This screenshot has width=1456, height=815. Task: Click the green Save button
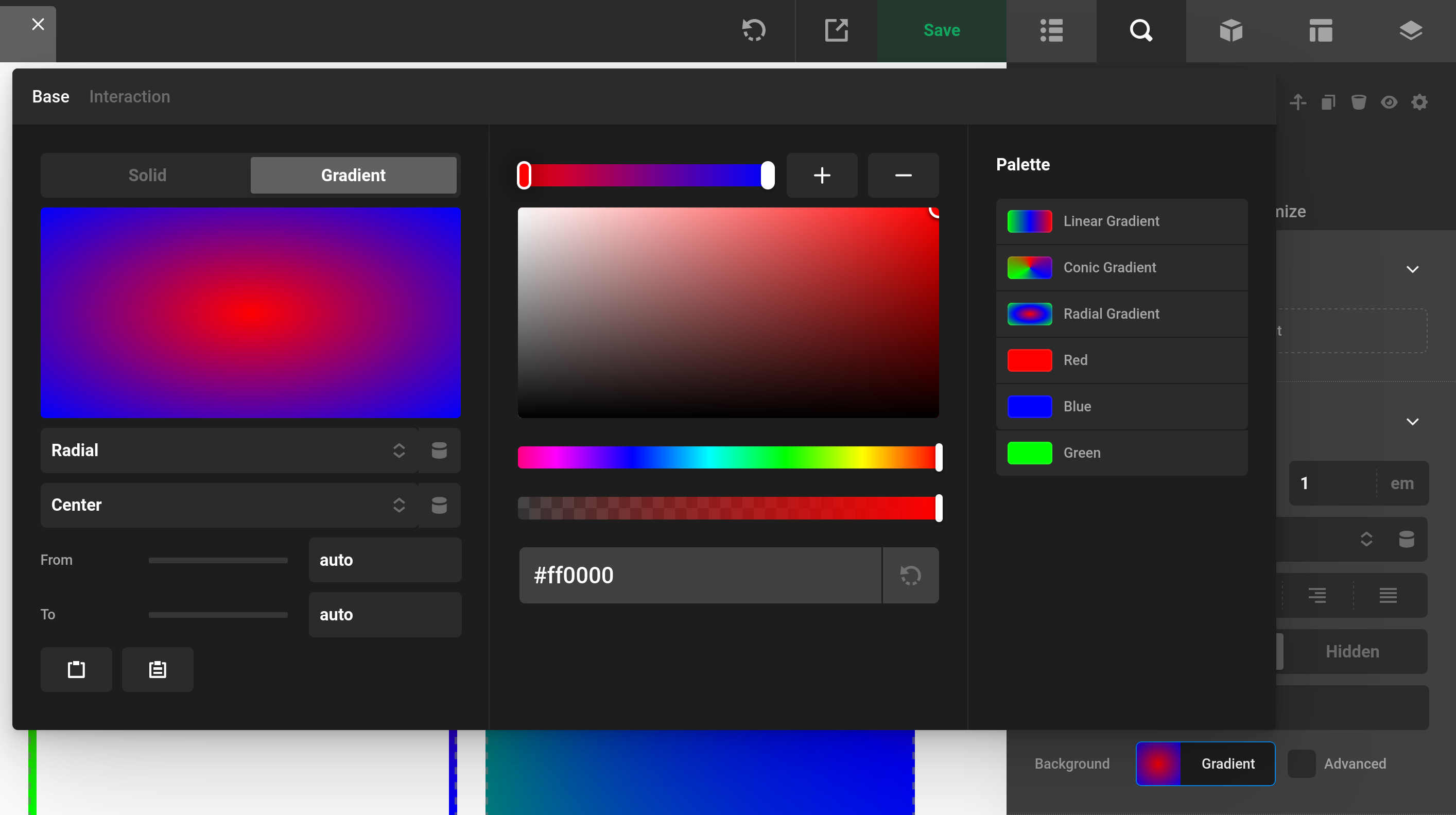[x=941, y=30]
